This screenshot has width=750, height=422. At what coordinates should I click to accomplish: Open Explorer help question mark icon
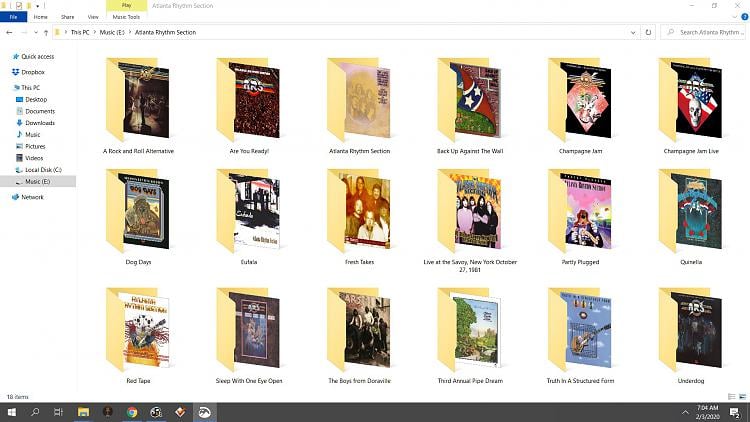[744, 17]
